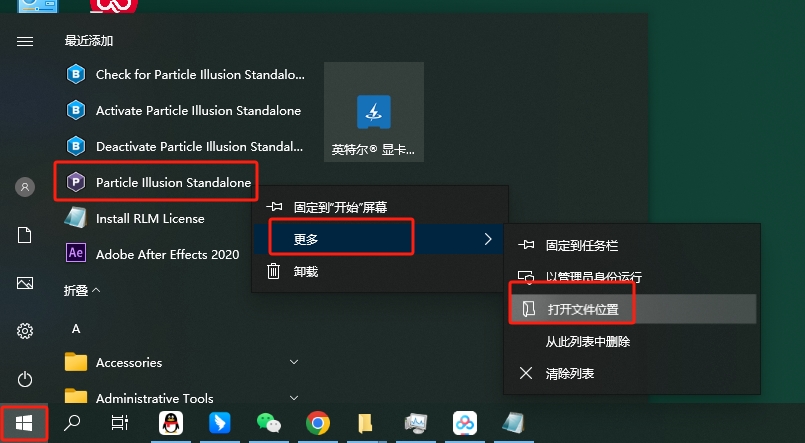Image resolution: width=805 pixels, height=443 pixels.
Task: Open the 更多 submenu
Action: (x=380, y=239)
